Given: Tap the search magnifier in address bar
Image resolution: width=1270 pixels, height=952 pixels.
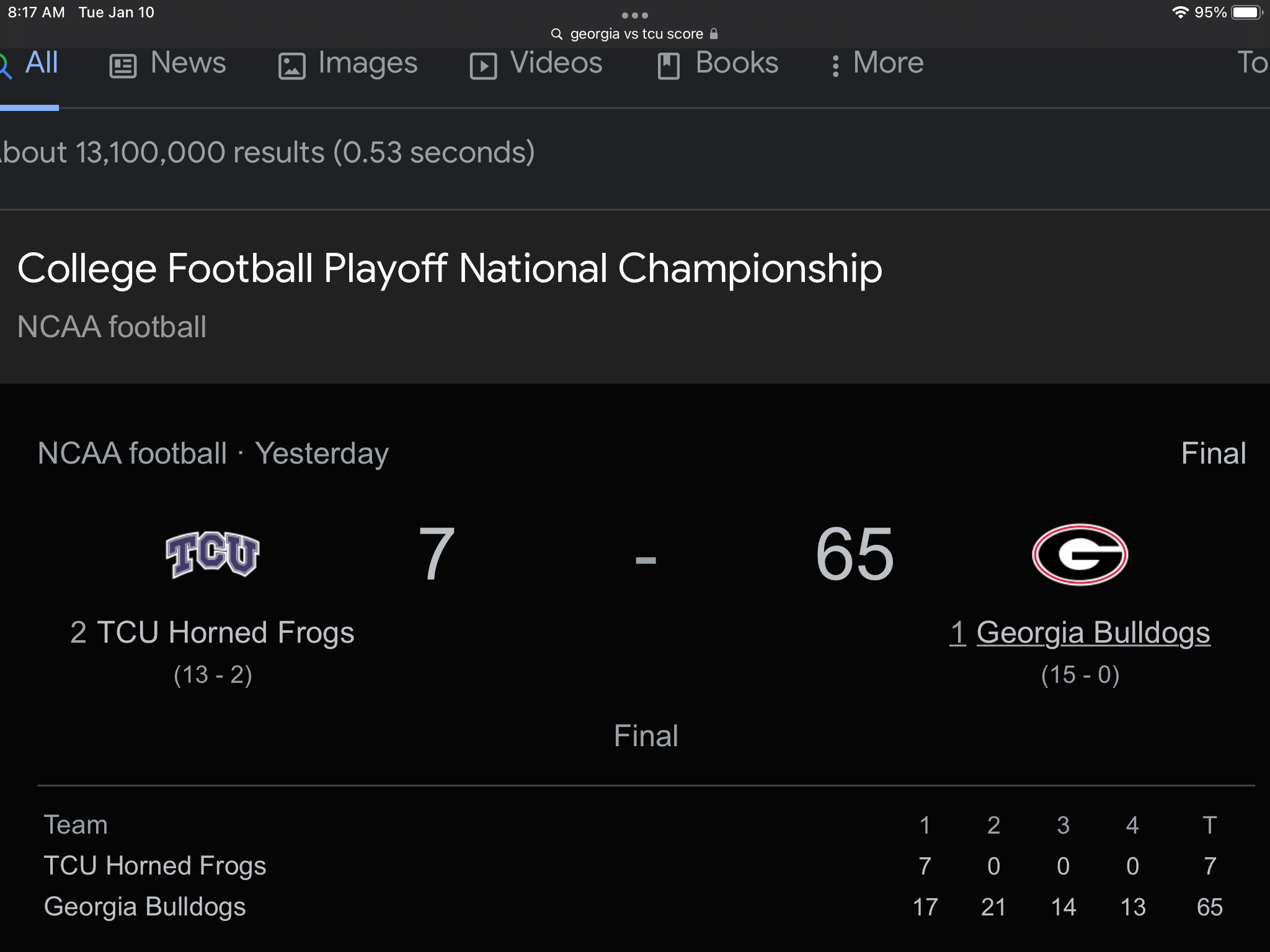Looking at the screenshot, I should pos(557,34).
